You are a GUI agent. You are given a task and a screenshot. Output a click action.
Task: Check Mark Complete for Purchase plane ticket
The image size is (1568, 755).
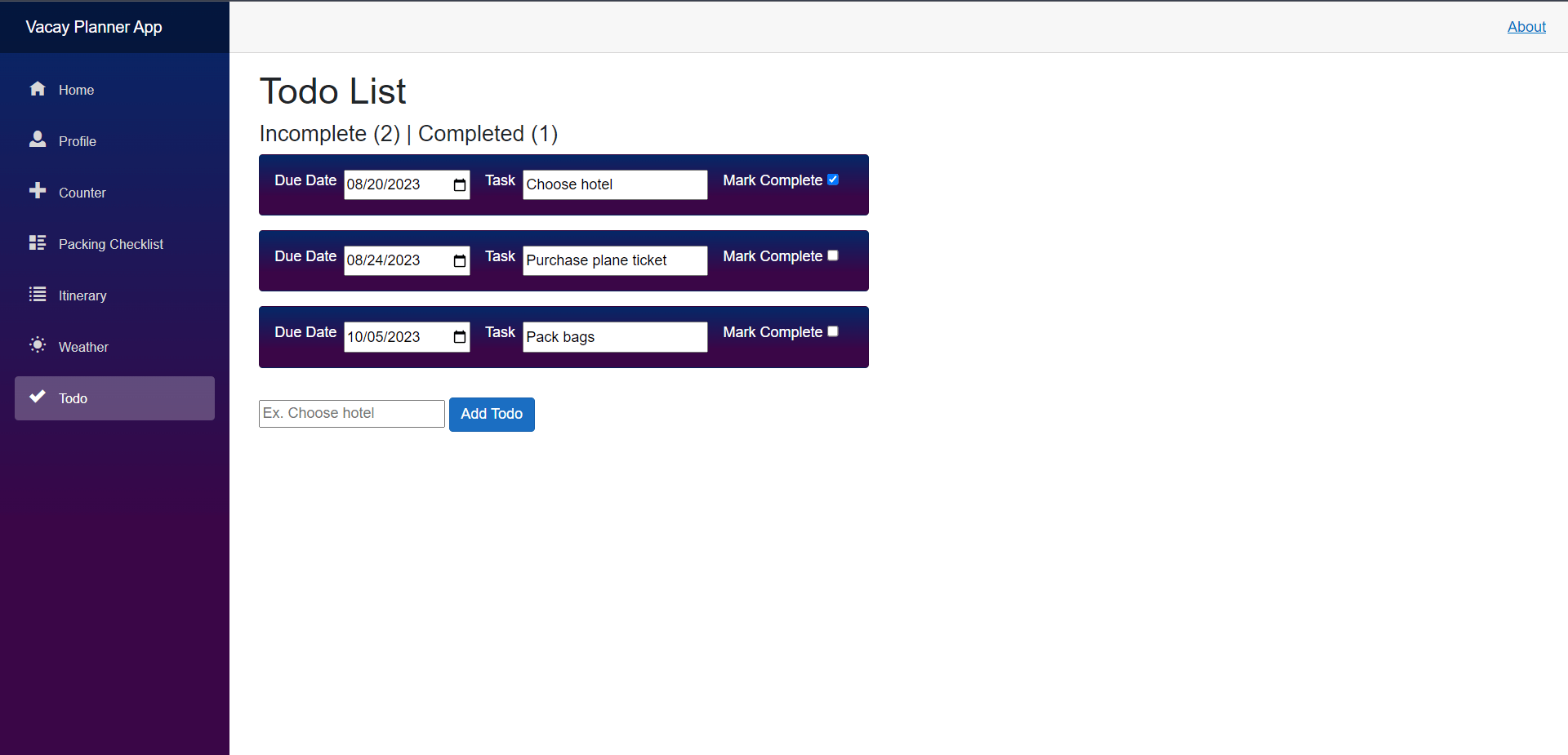click(x=832, y=255)
